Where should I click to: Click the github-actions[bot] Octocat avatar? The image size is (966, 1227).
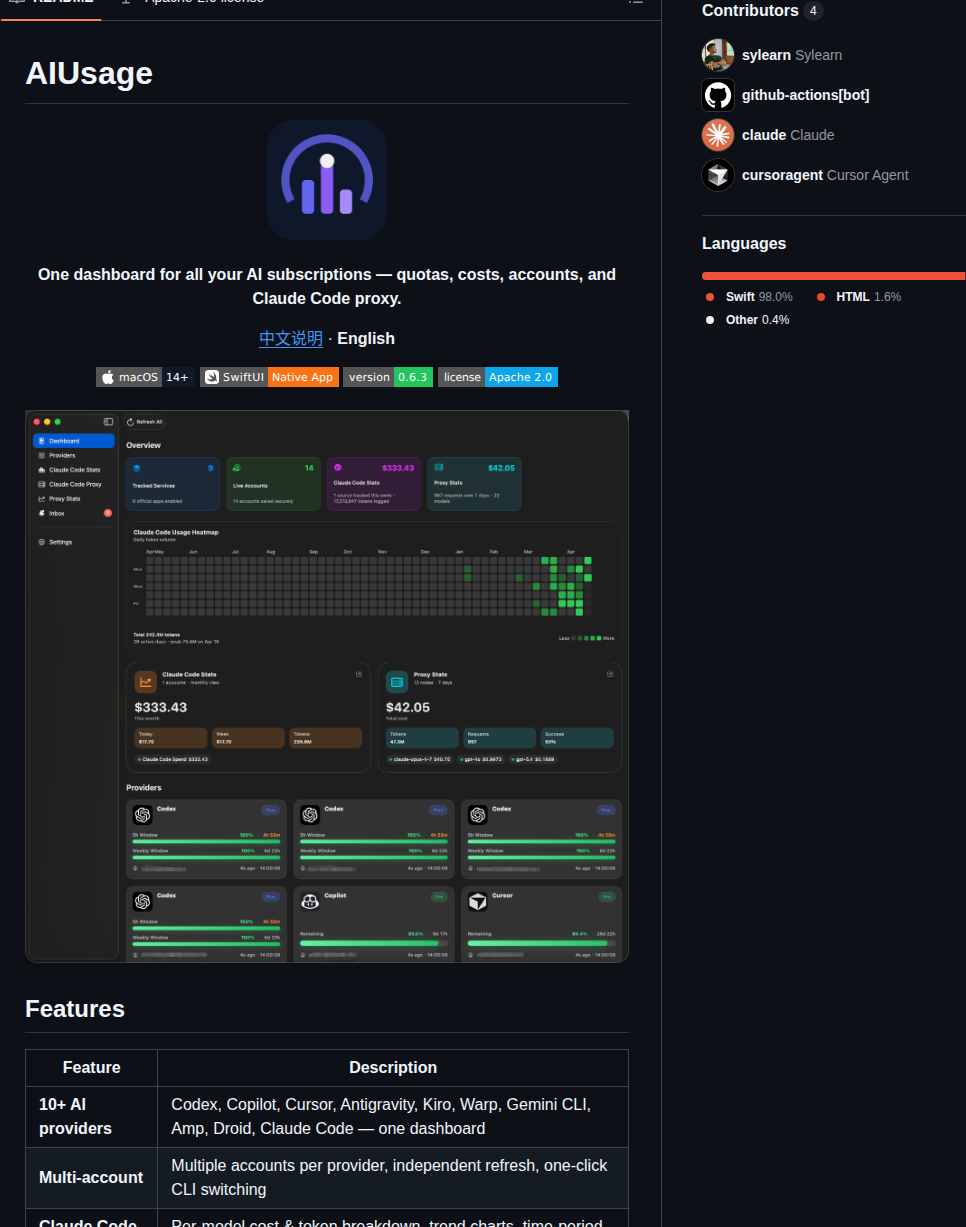click(x=718, y=95)
